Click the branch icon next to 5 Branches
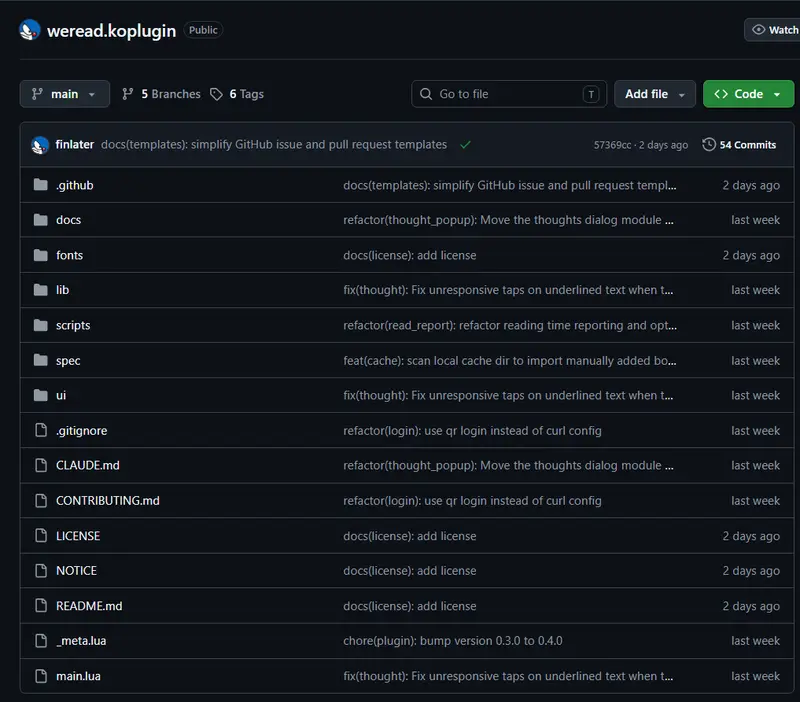 click(128, 94)
